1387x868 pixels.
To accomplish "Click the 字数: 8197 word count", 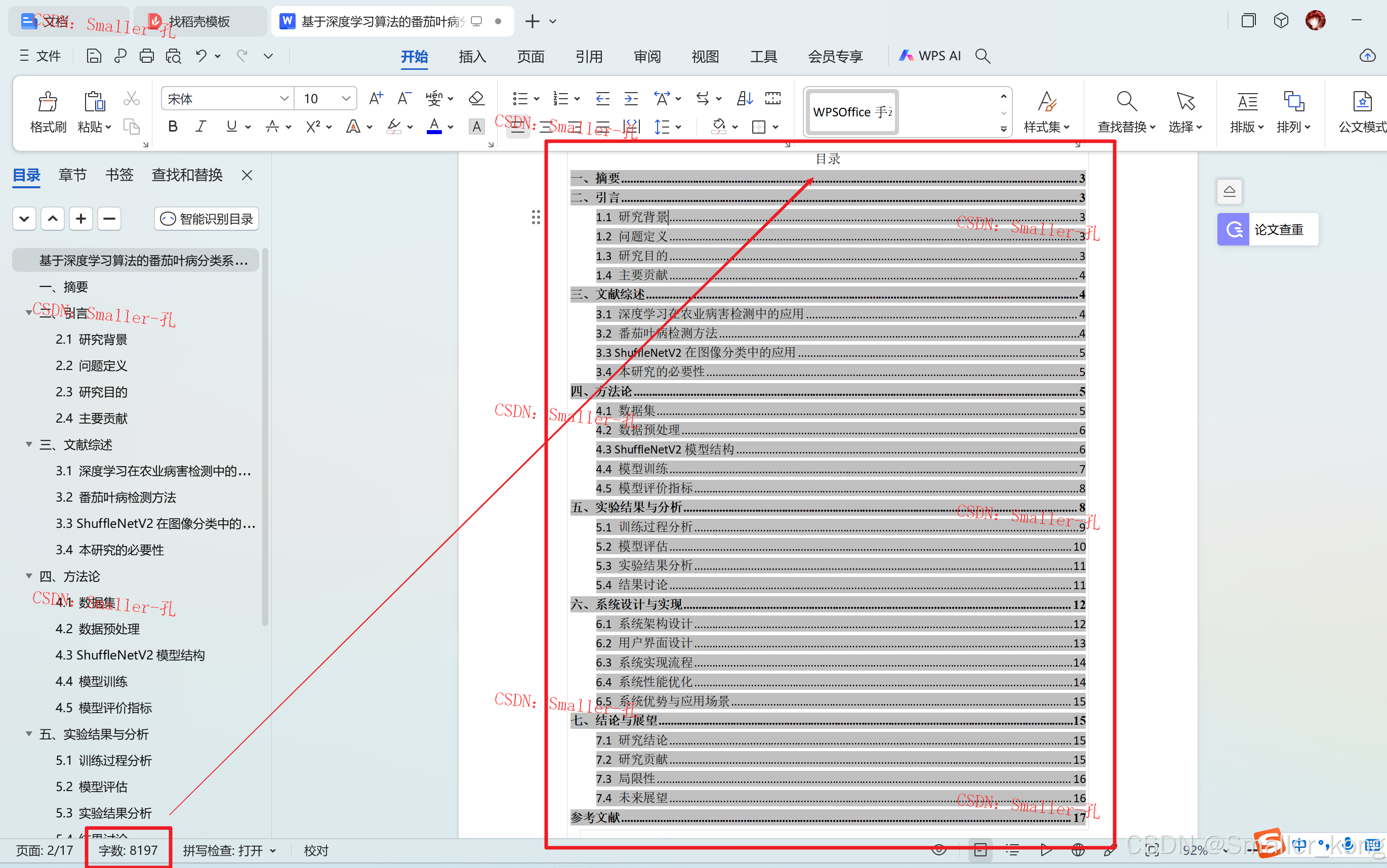I will coord(128,850).
